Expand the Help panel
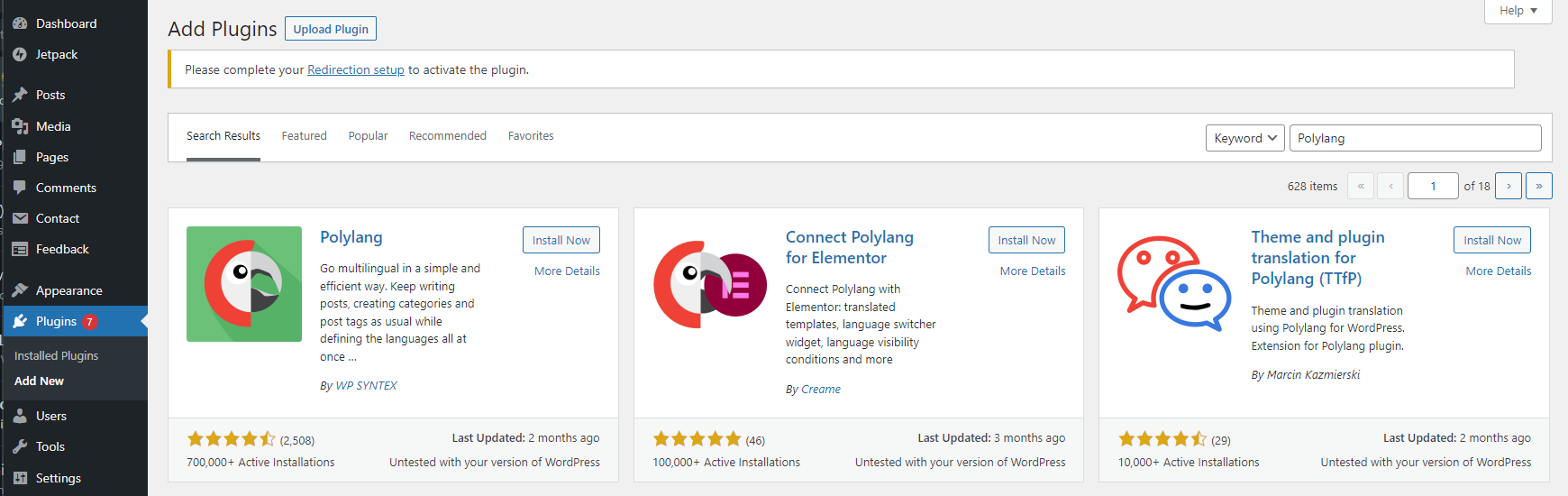The width and height of the screenshot is (1568, 496). click(1518, 11)
